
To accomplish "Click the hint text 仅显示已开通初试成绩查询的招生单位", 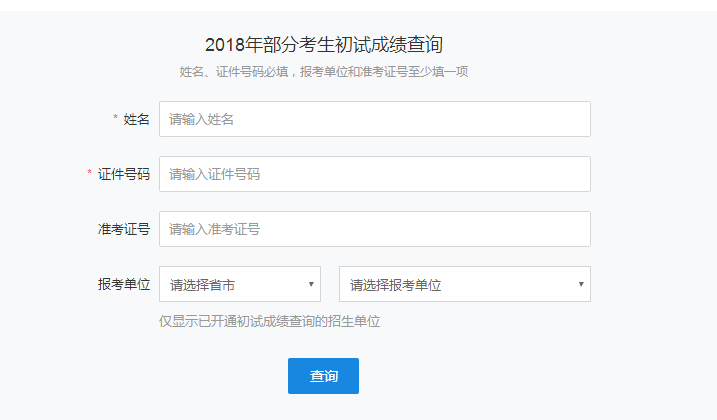I will [x=270, y=321].
